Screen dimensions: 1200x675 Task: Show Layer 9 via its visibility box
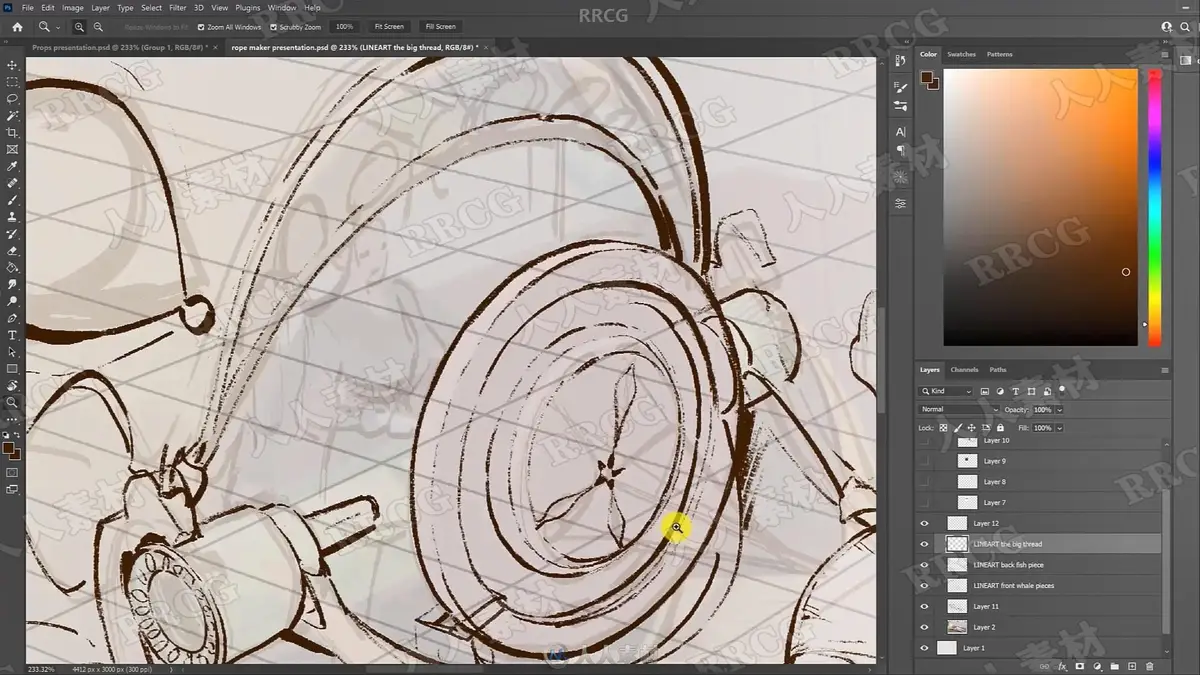click(924, 461)
